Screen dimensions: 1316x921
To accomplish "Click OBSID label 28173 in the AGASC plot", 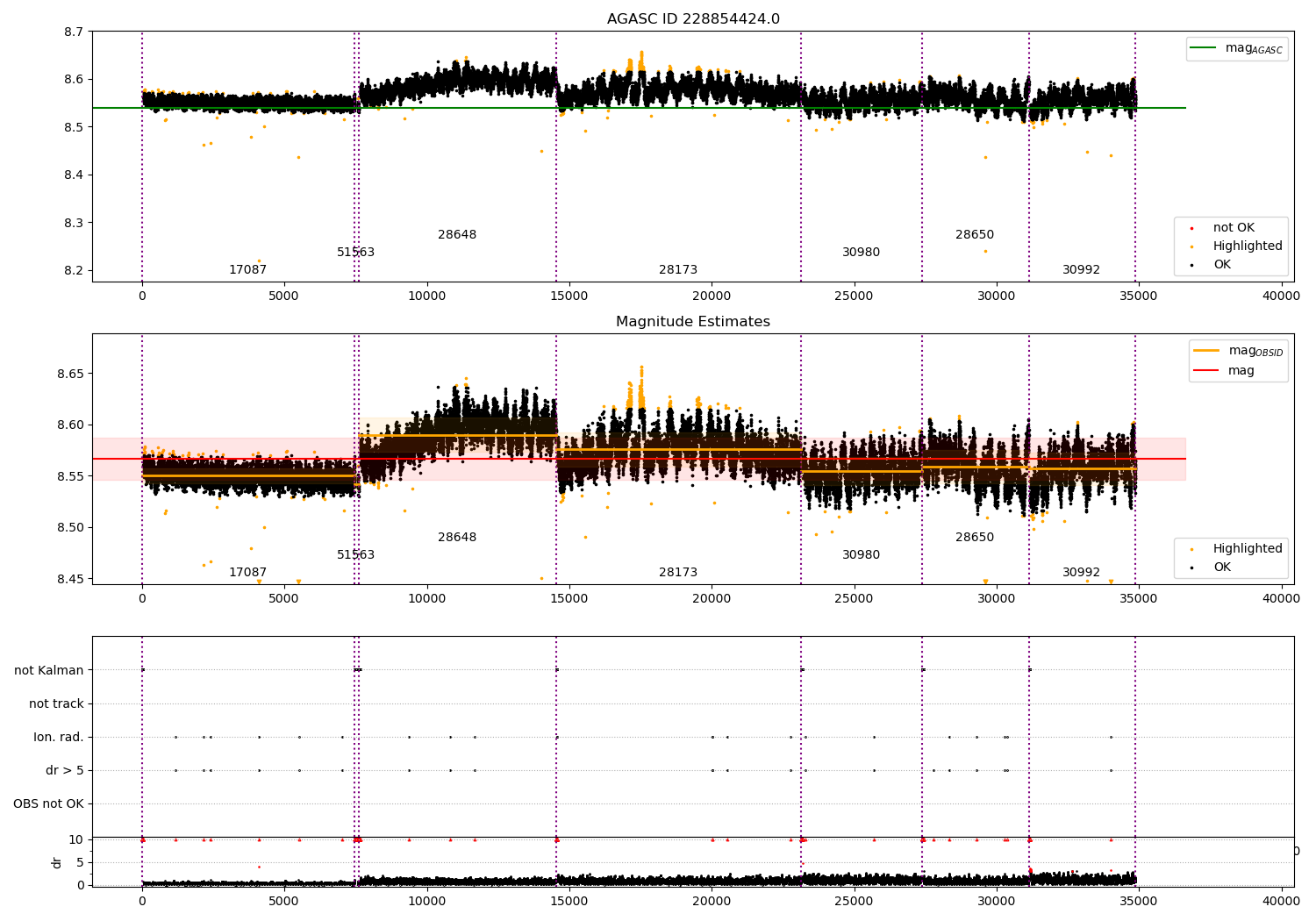I will pyautogui.click(x=678, y=270).
